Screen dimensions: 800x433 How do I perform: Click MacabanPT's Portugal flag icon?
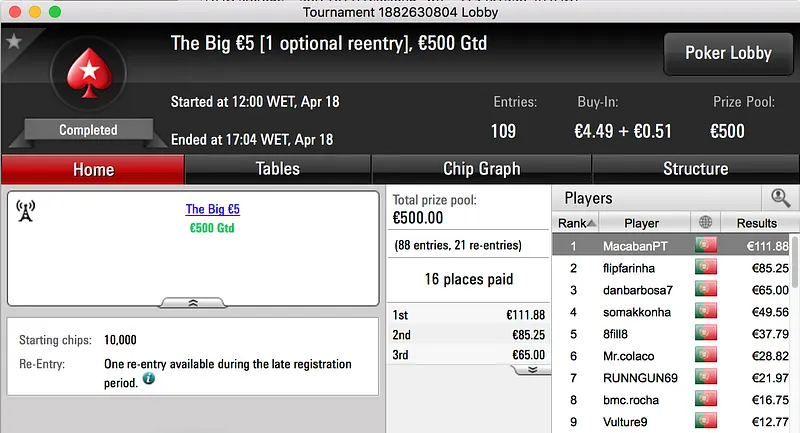click(x=706, y=246)
